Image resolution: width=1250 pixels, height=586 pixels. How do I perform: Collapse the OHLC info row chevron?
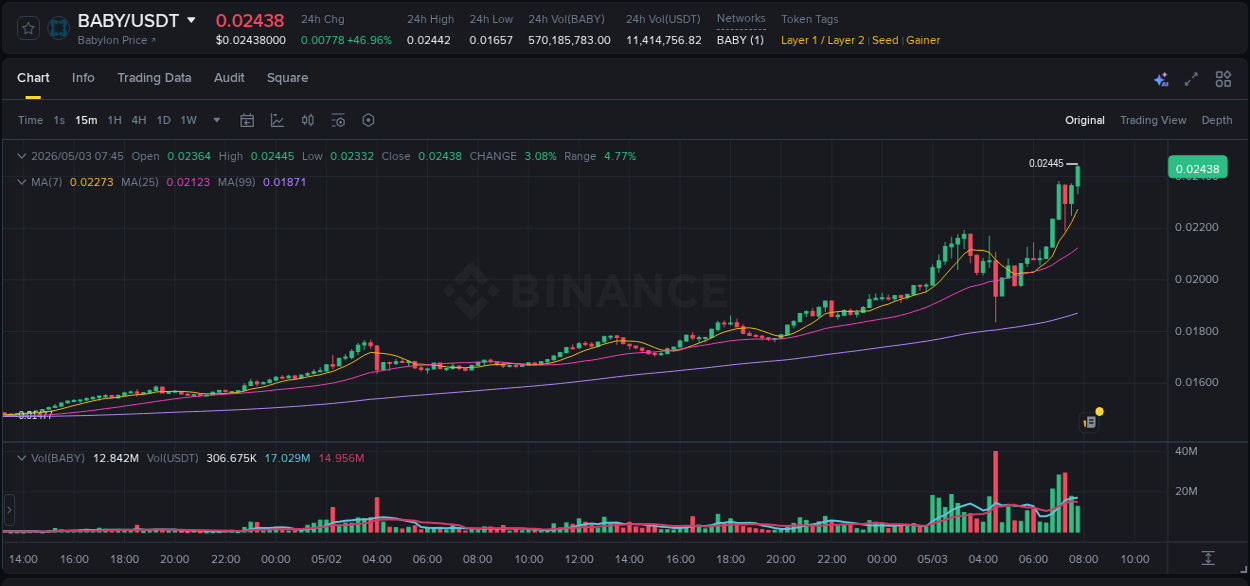[x=22, y=156]
